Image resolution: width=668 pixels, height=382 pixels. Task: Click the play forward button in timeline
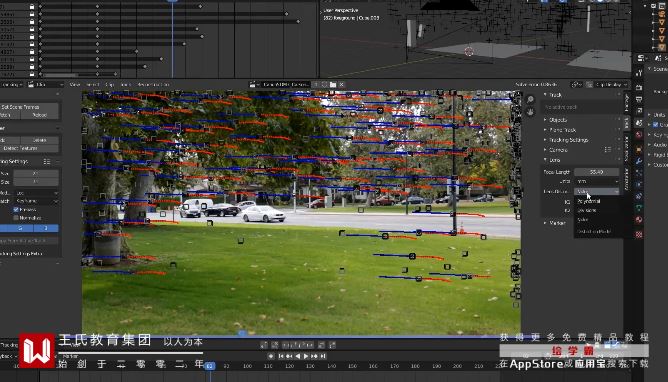(x=306, y=356)
